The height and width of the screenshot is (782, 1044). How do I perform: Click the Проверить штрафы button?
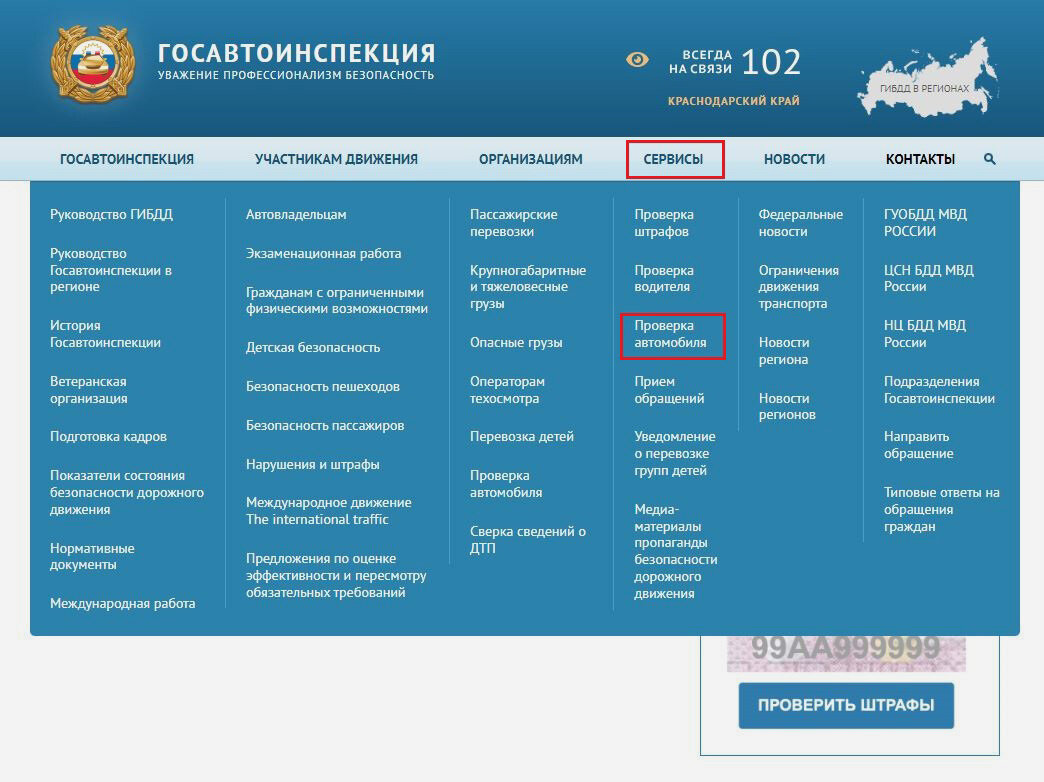(846, 705)
